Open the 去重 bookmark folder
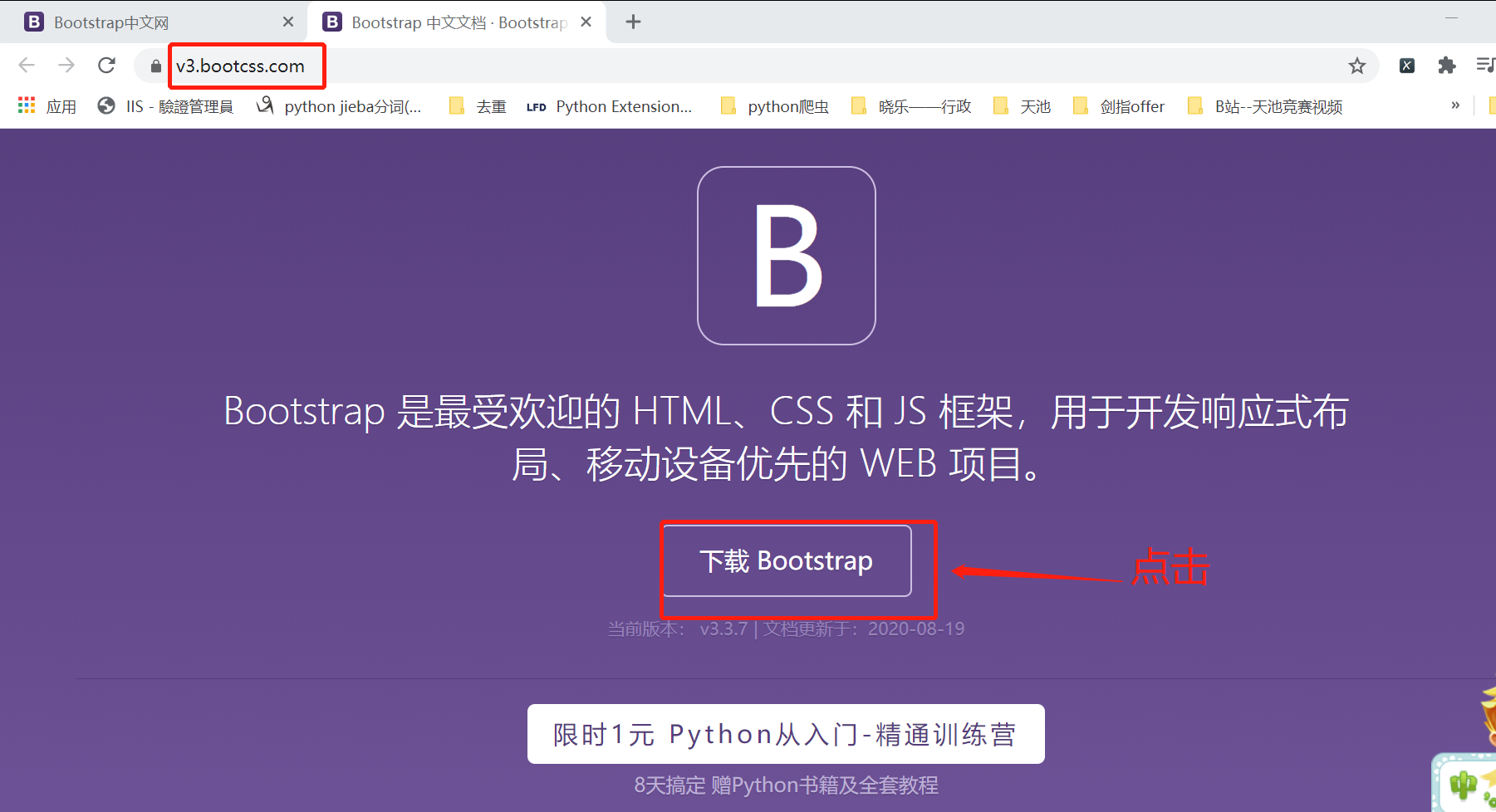 tap(478, 106)
